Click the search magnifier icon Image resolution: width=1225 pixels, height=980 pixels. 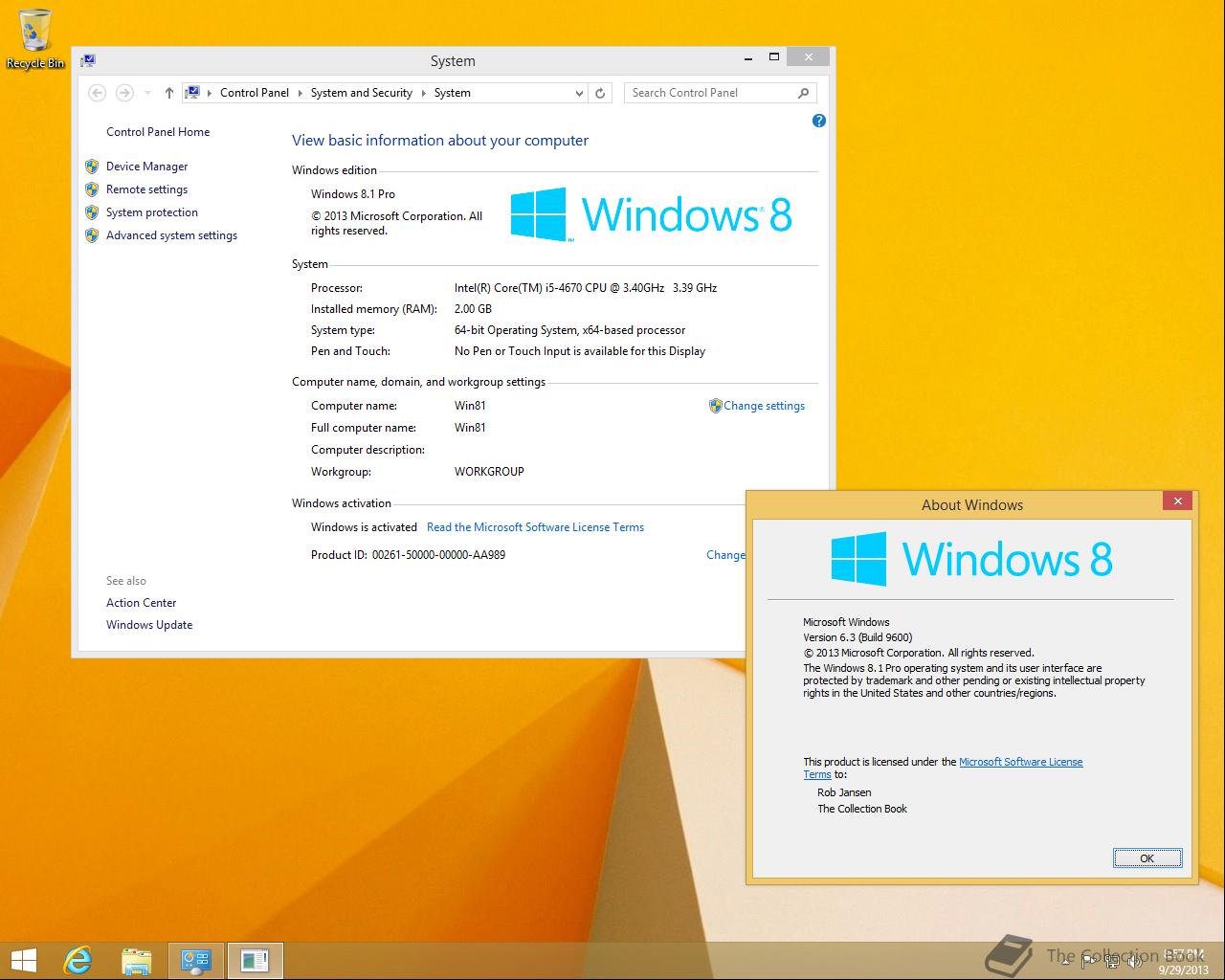[803, 93]
